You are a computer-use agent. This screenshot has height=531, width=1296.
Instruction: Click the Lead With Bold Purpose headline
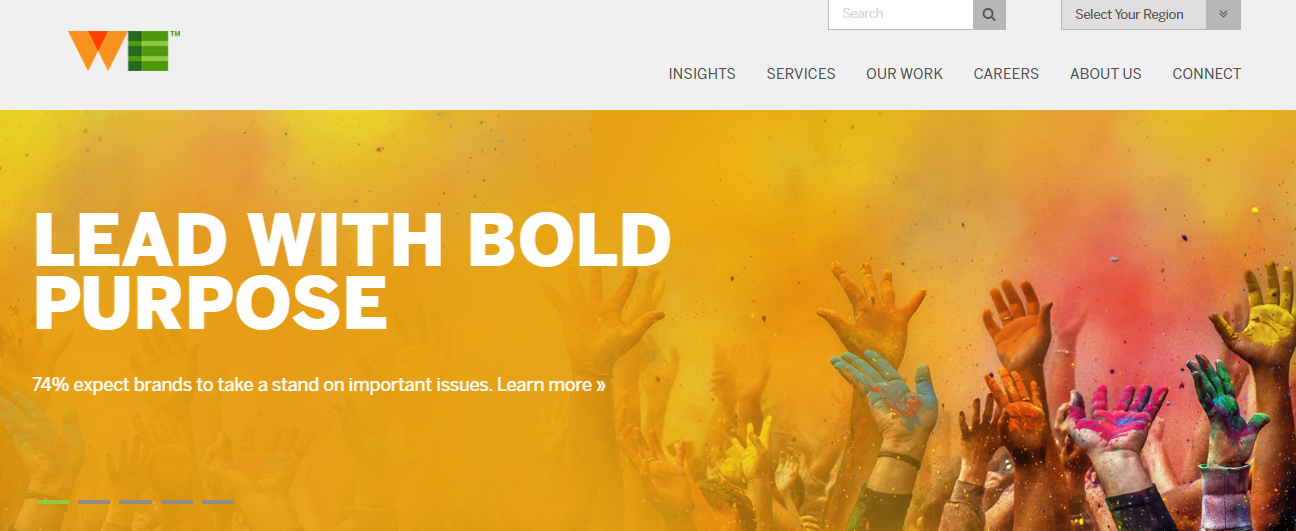click(x=352, y=271)
